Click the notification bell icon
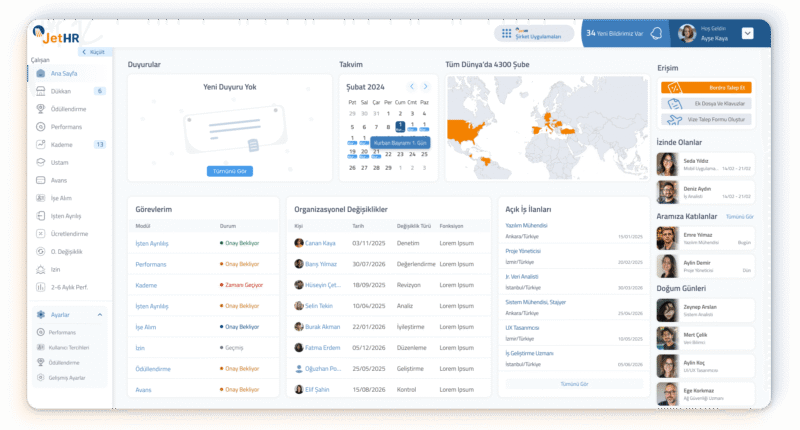 [x=656, y=33]
